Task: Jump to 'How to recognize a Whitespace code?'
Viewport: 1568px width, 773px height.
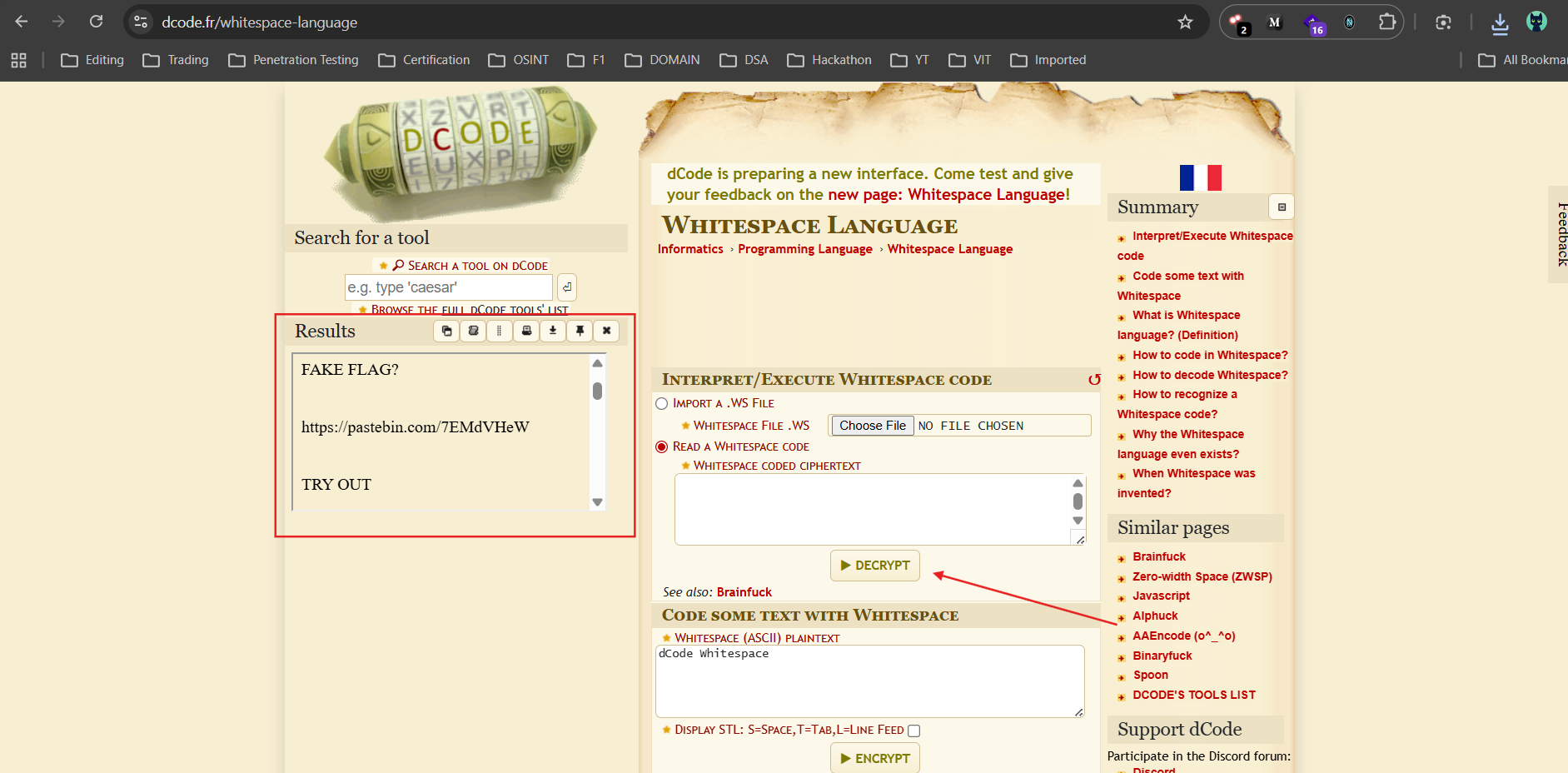Action: click(1177, 405)
